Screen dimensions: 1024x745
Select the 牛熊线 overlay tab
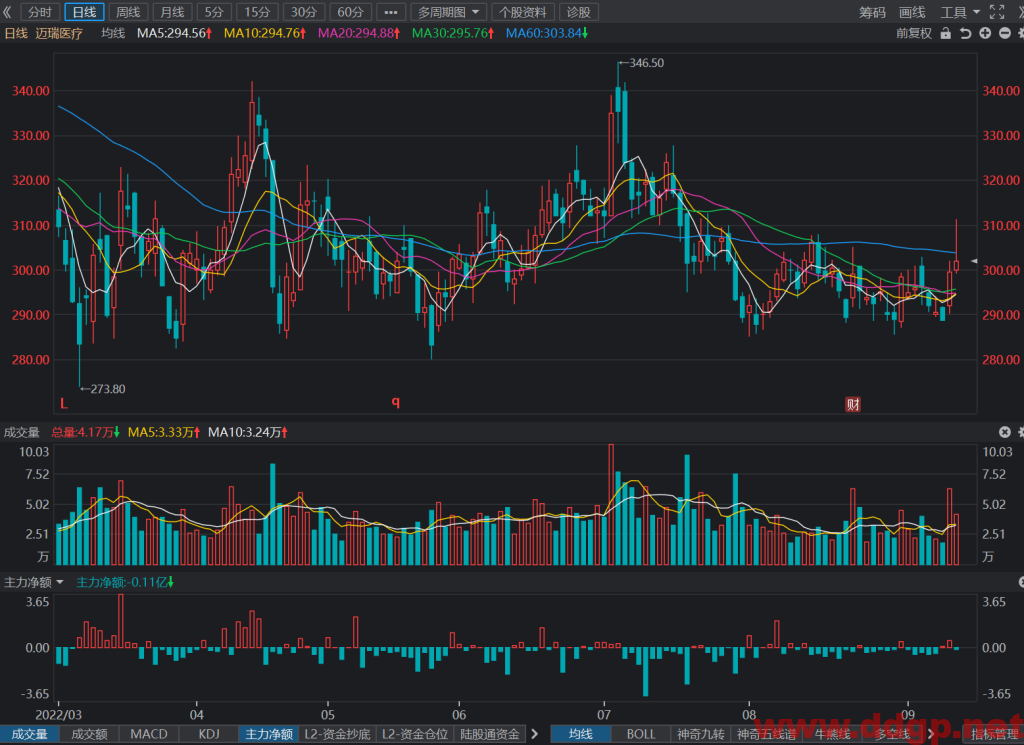832,734
